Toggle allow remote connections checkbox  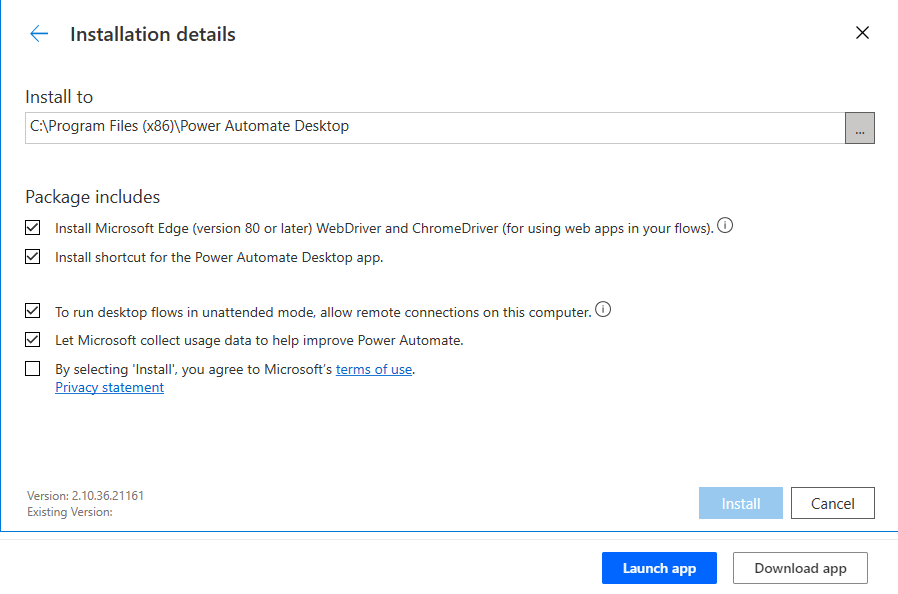33,311
